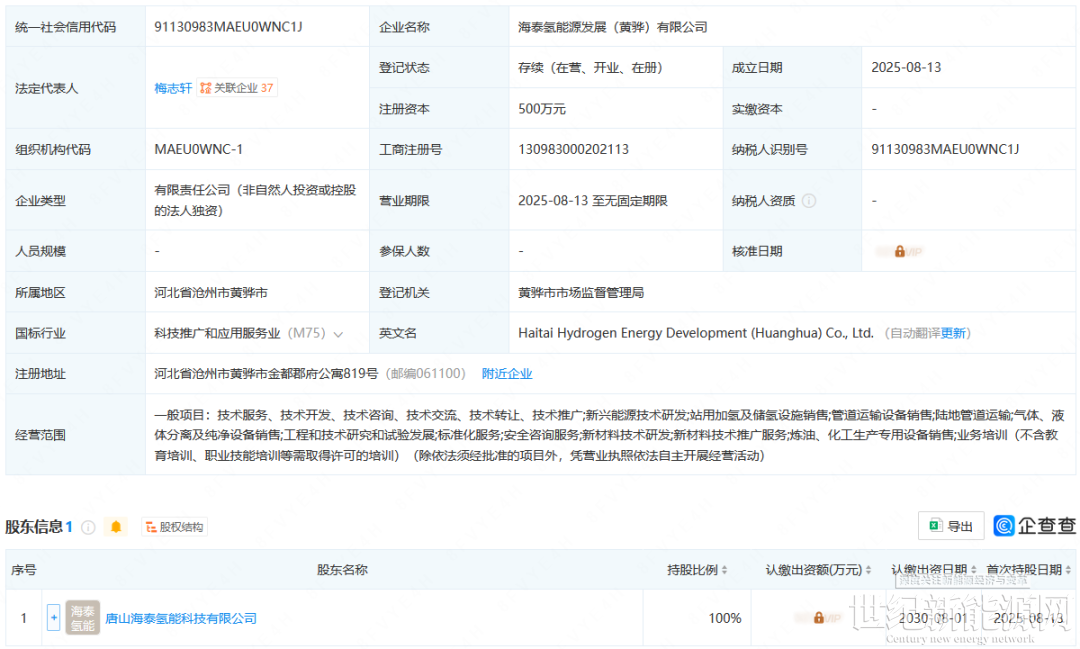The height and width of the screenshot is (649, 1080).
Task: Sort by 首次持股日期 column
Action: (x=1028, y=570)
